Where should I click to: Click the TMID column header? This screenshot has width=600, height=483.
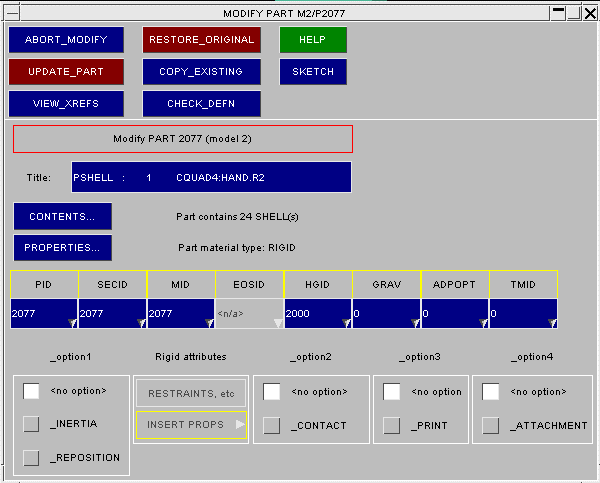[x=523, y=284]
